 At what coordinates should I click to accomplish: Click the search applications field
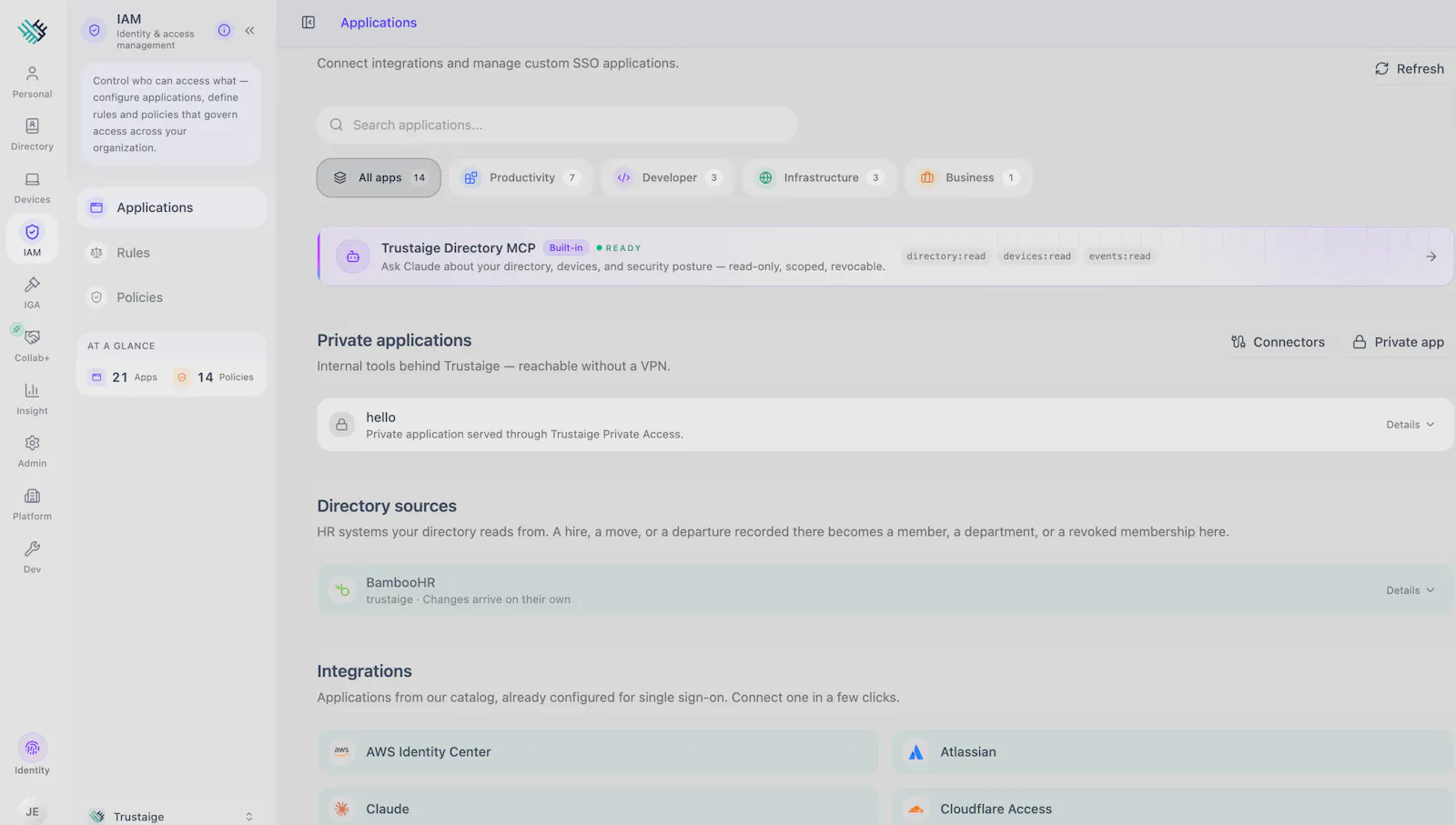tap(557, 125)
